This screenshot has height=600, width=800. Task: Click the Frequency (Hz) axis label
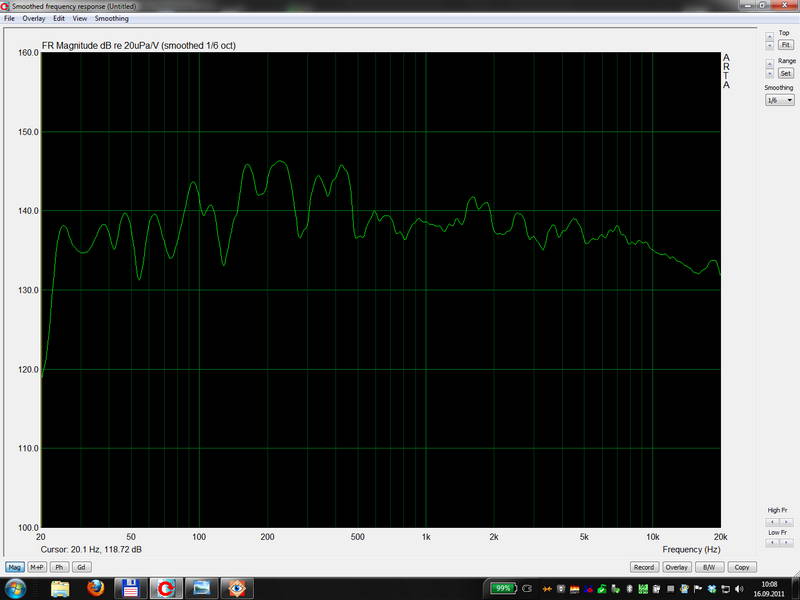point(691,549)
